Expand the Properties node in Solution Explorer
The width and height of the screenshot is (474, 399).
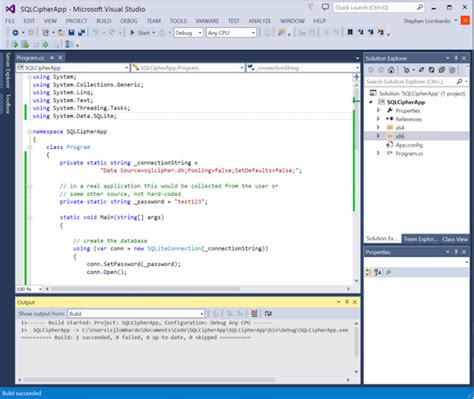(378, 110)
